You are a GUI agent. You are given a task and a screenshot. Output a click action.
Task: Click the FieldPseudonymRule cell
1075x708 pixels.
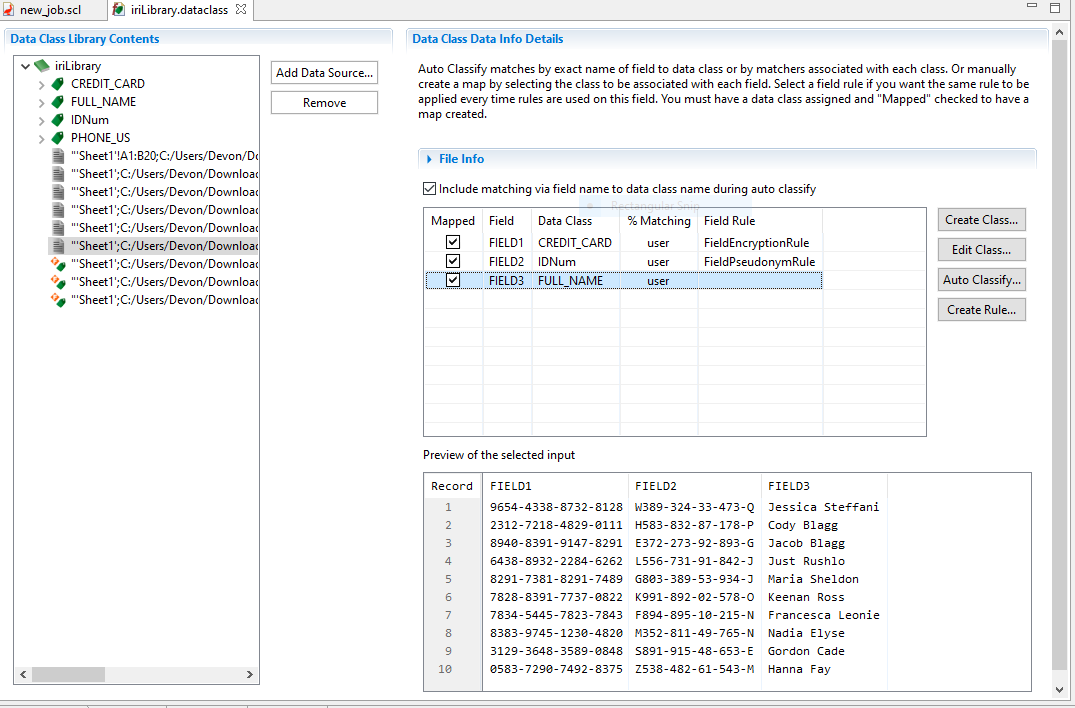coord(759,262)
